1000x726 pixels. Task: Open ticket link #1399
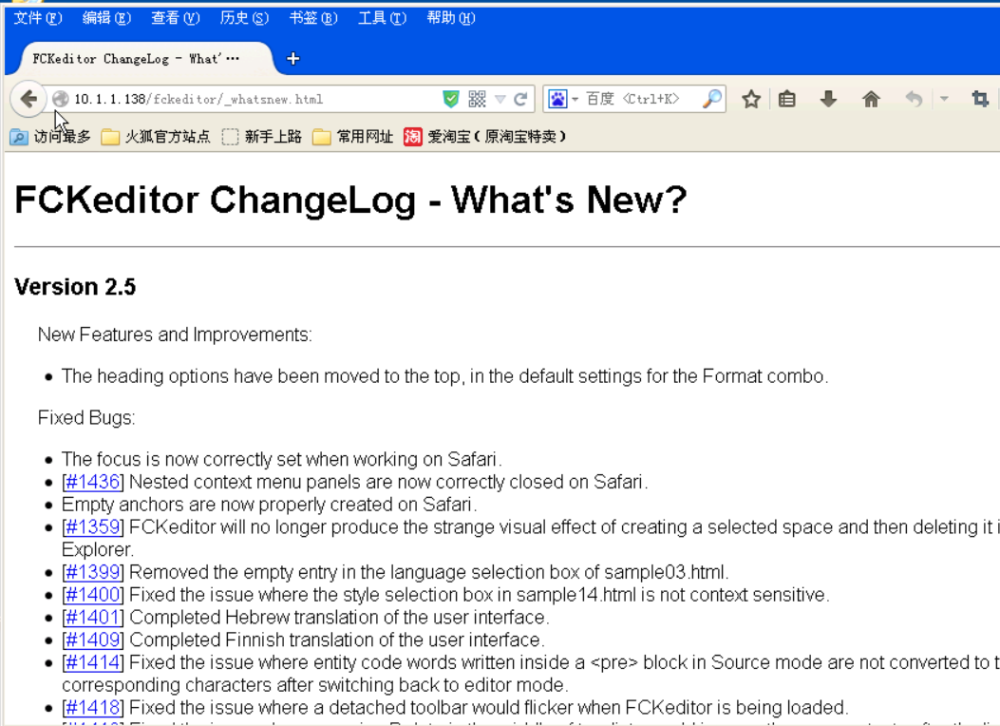93,572
